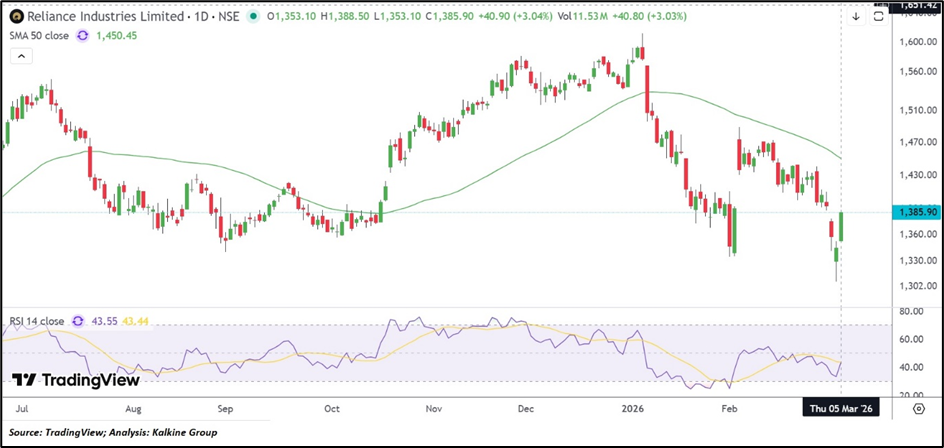Screen dimensions: 944x448
Task: Click the NSE exchange label
Action: [x=227, y=17]
